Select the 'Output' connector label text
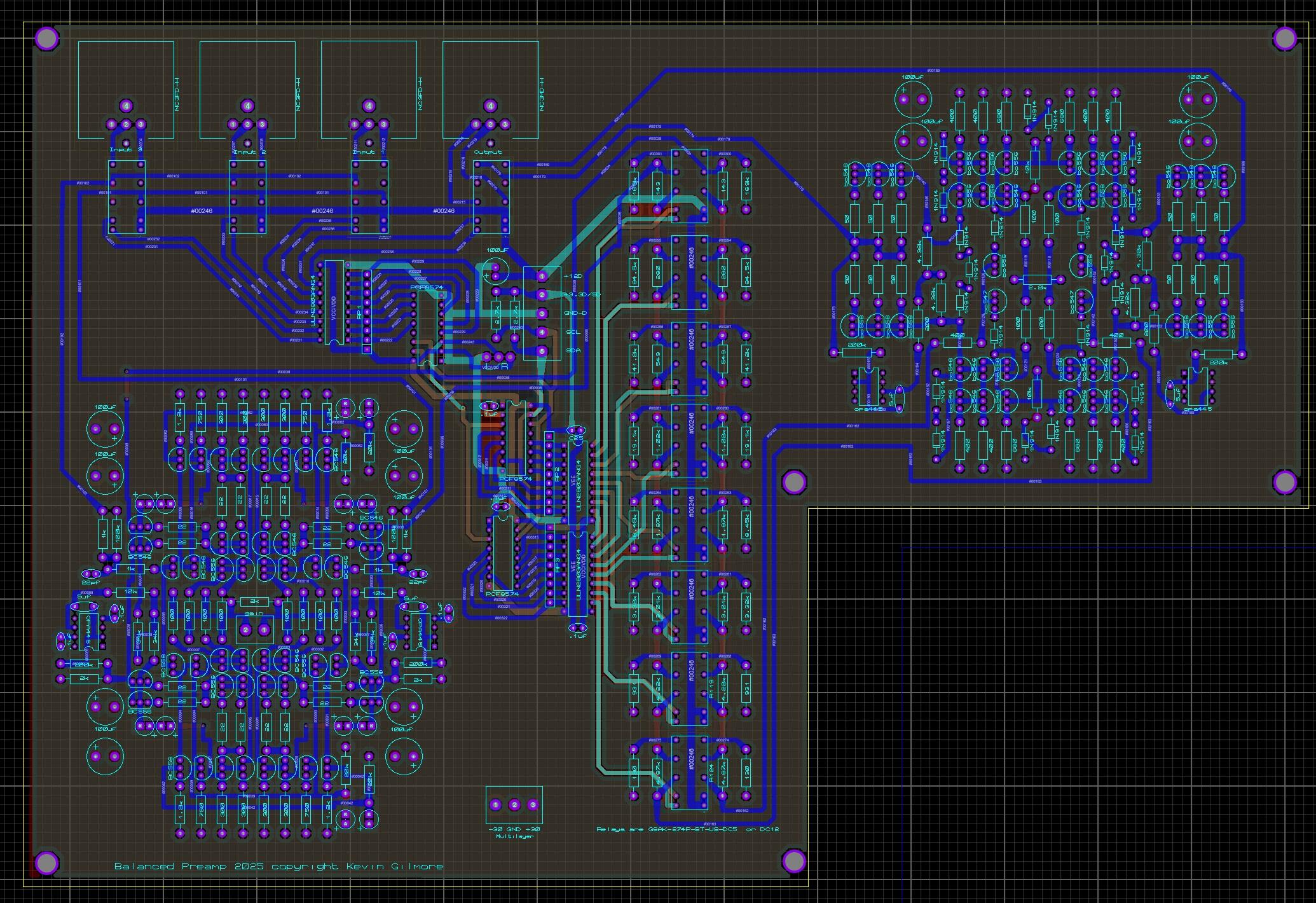 [x=489, y=152]
